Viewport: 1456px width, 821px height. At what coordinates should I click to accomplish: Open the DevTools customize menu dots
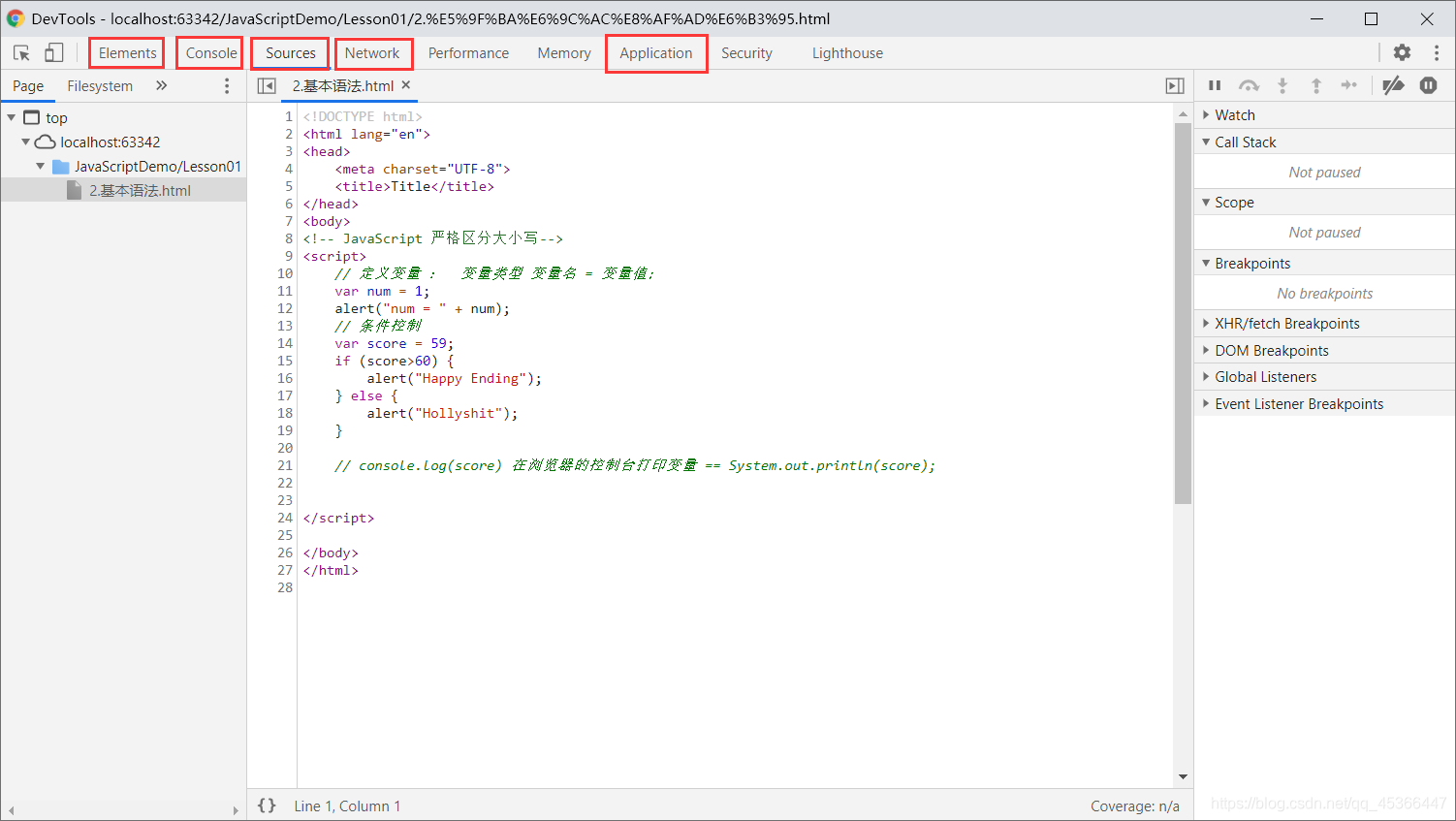pyautogui.click(x=1437, y=53)
